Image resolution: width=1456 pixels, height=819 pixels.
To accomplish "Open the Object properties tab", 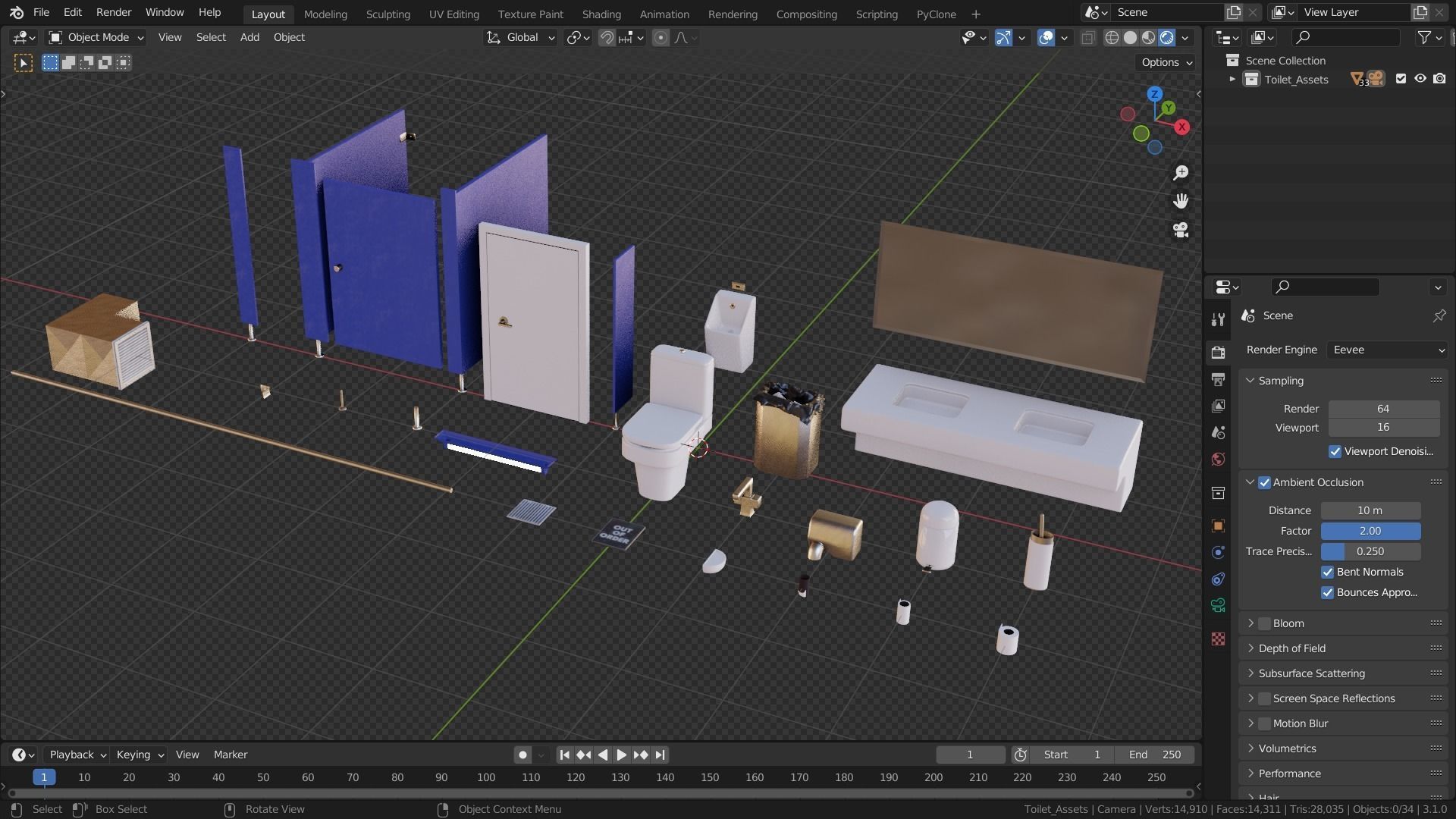I will pyautogui.click(x=1218, y=526).
